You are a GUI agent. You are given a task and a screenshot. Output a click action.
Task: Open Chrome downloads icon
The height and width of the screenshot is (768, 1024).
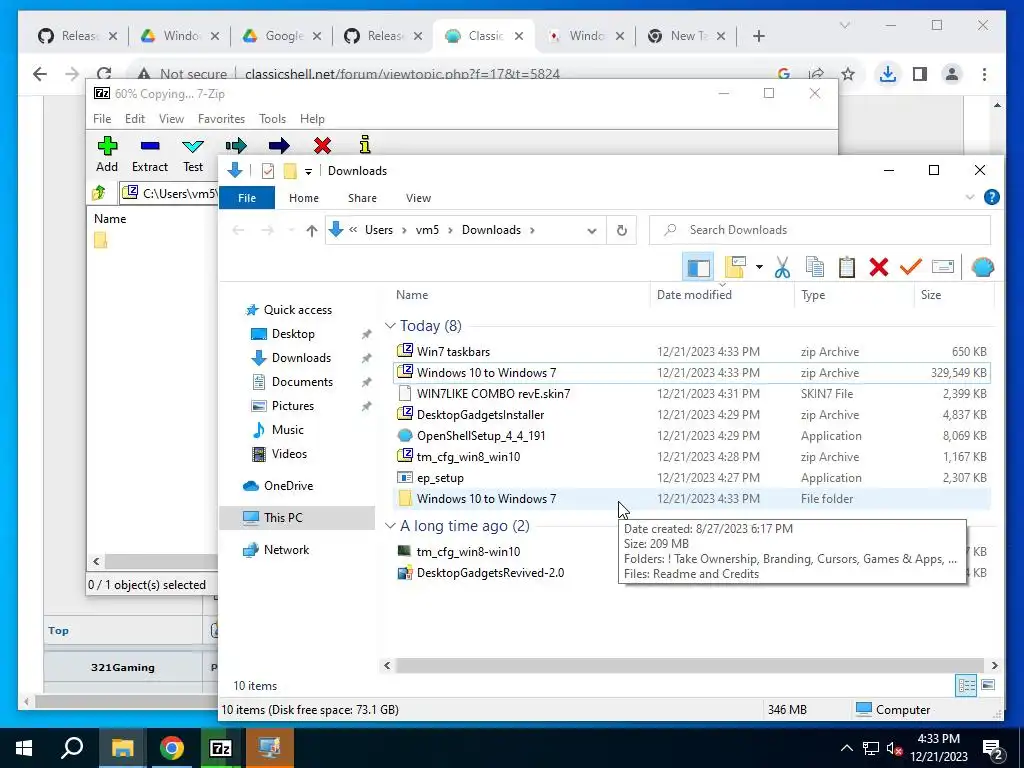pos(887,74)
